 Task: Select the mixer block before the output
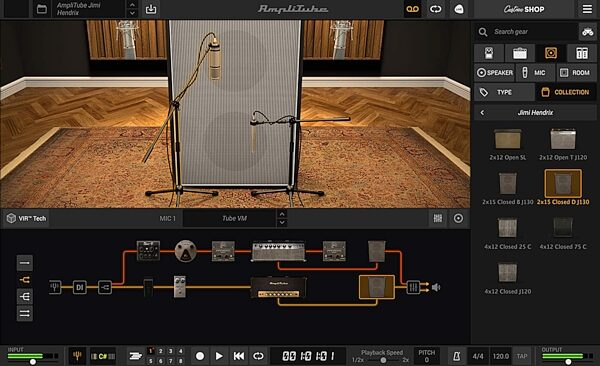413,287
